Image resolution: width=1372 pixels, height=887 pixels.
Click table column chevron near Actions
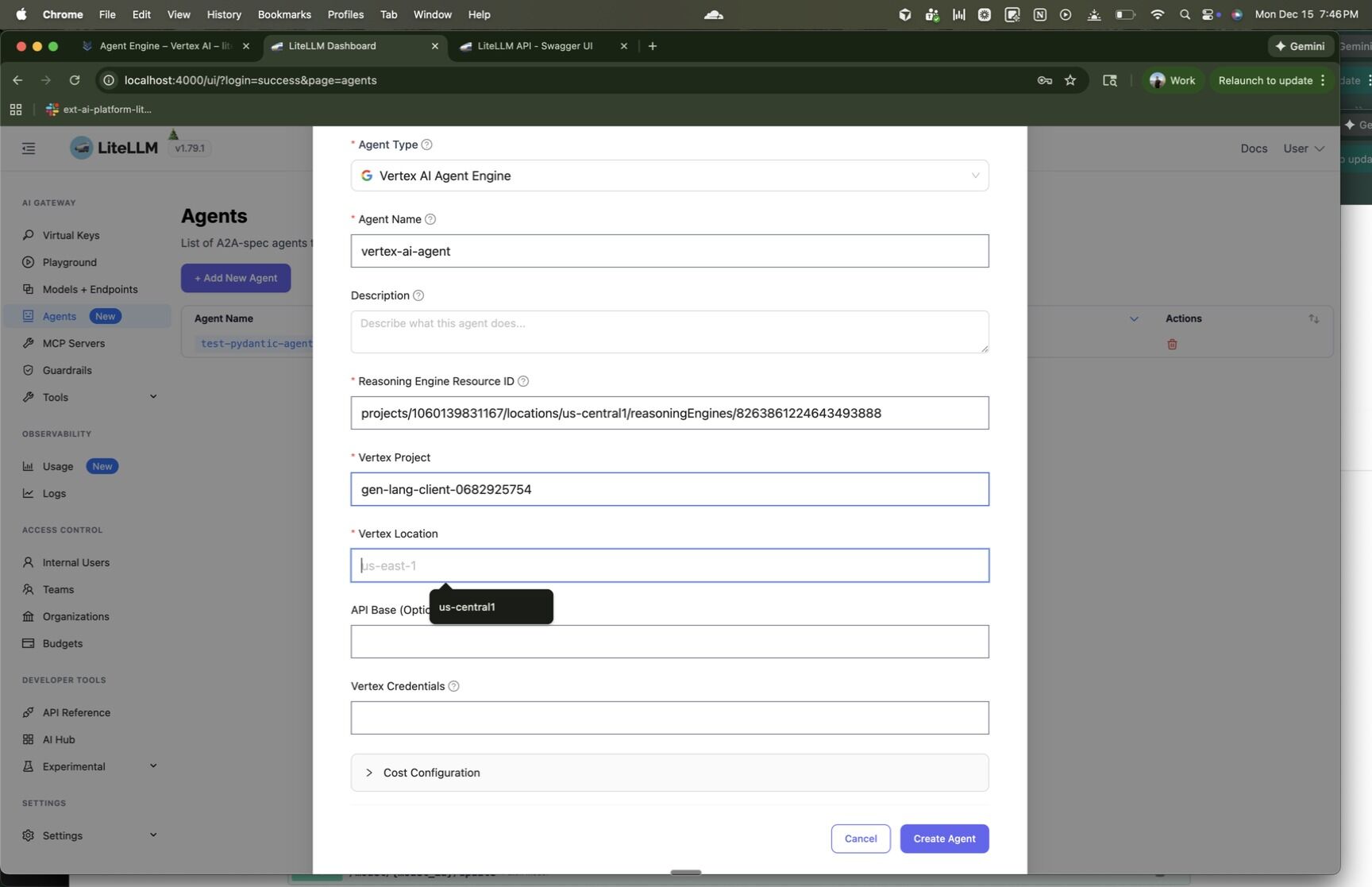coord(1134,318)
